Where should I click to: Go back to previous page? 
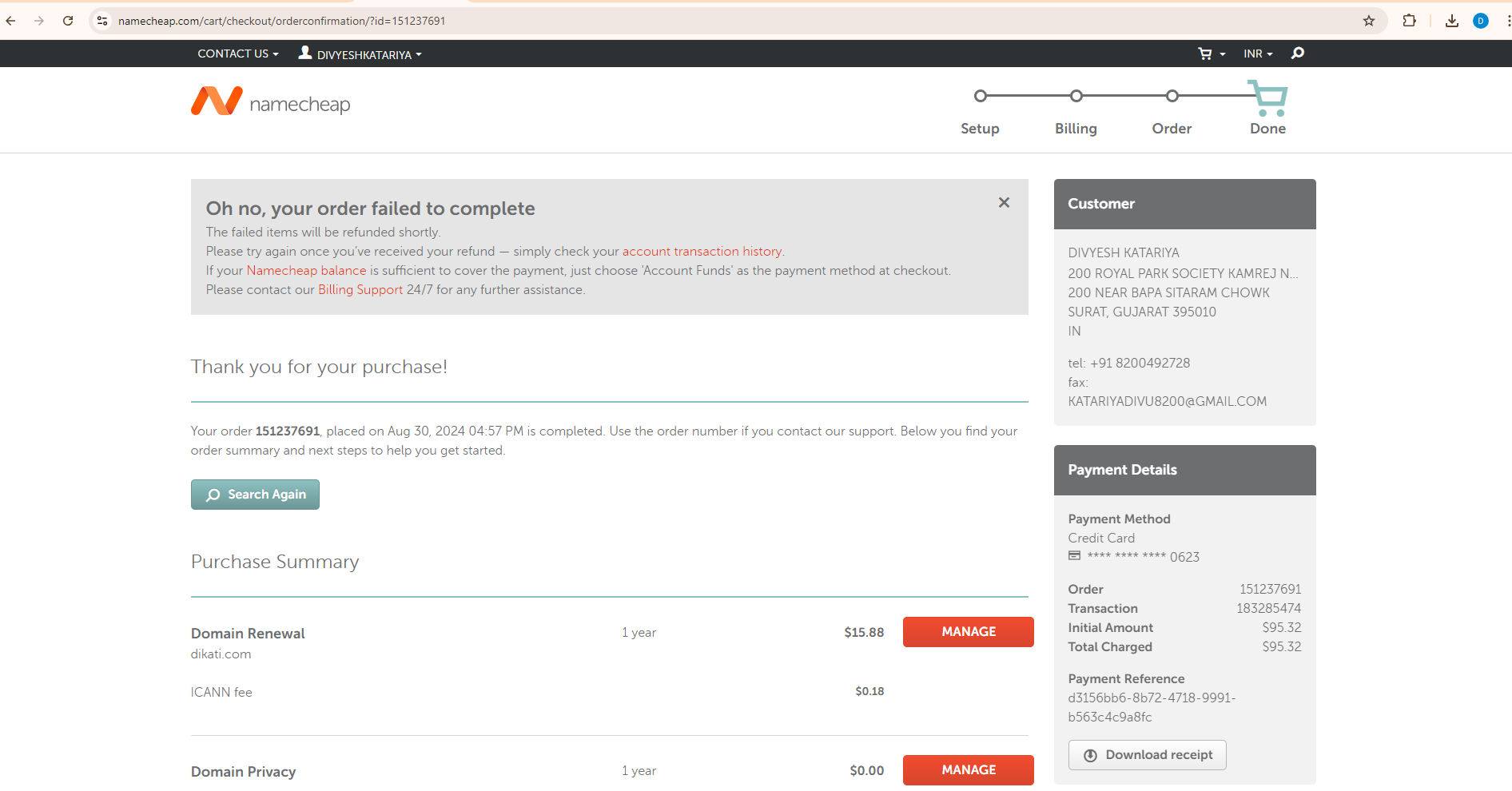[x=11, y=21]
